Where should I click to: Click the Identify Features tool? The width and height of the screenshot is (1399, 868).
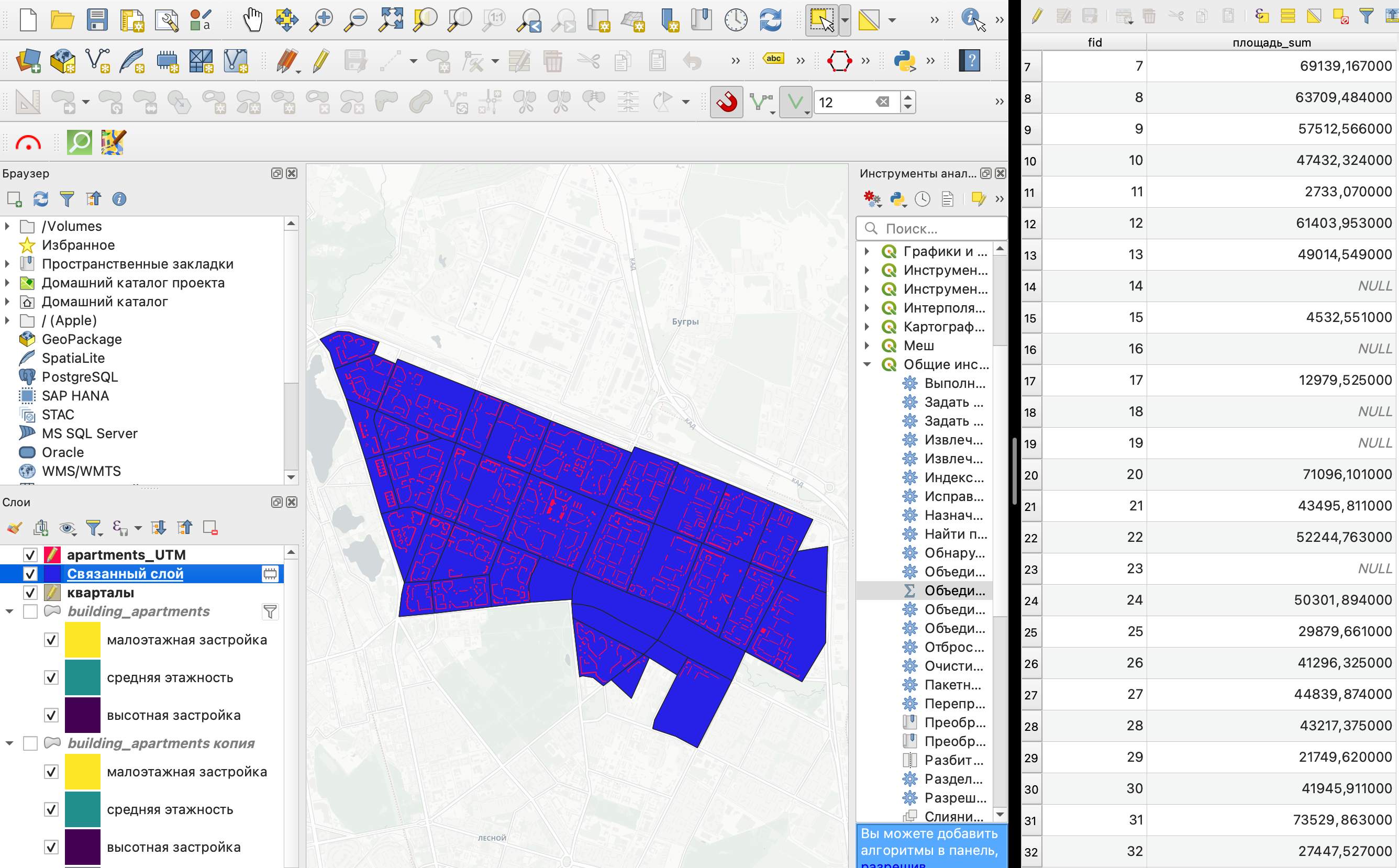pos(971,19)
